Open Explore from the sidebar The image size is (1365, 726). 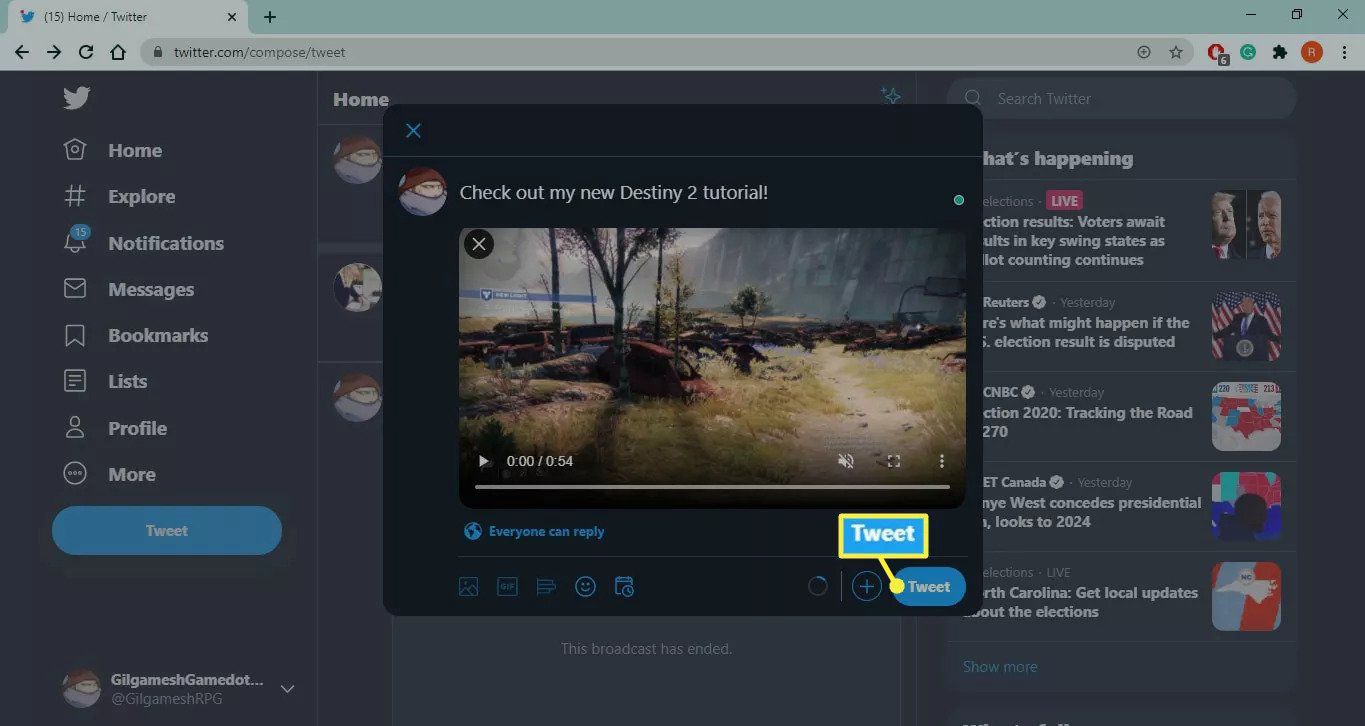click(x=119, y=197)
